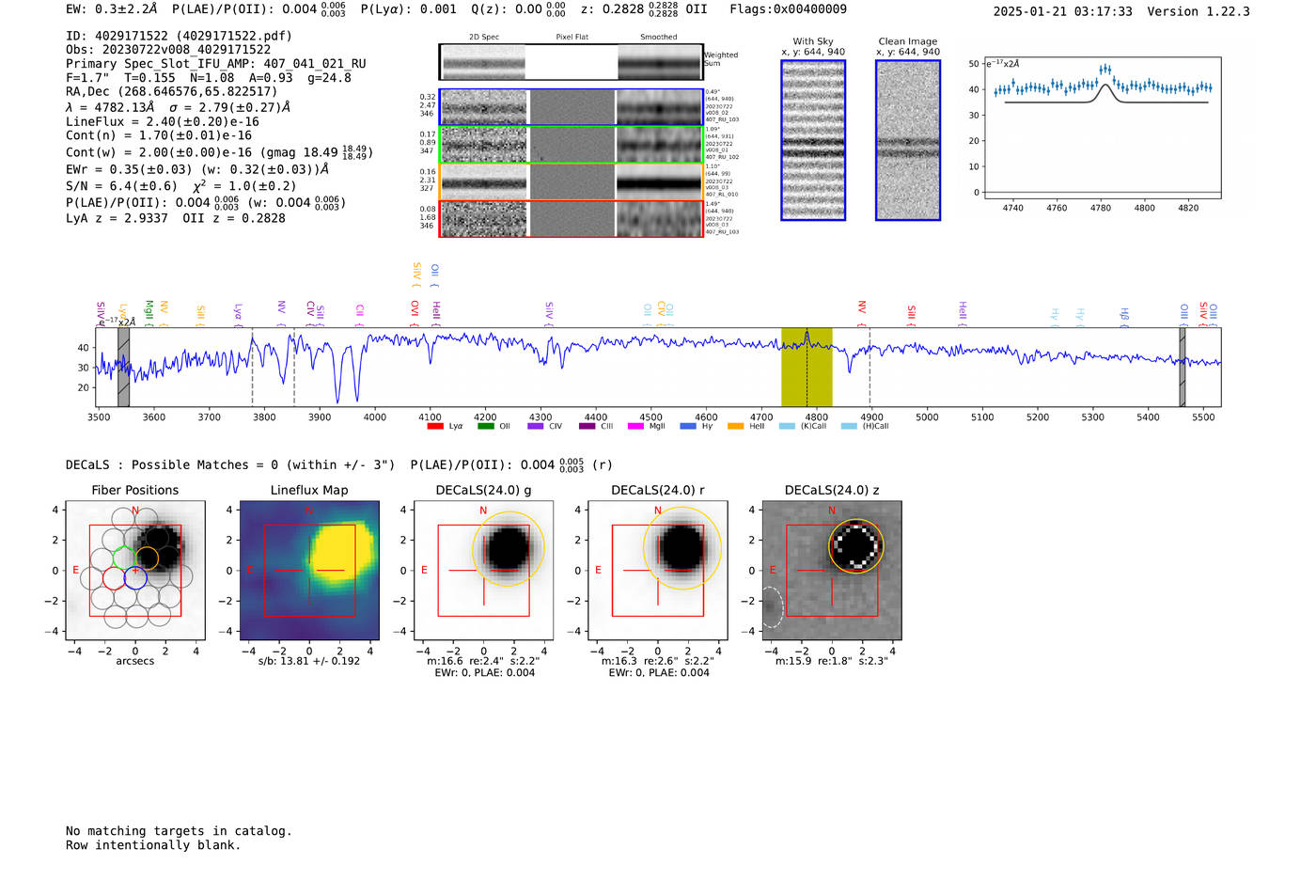Open the With Sky image cutout

pyautogui.click(x=813, y=140)
